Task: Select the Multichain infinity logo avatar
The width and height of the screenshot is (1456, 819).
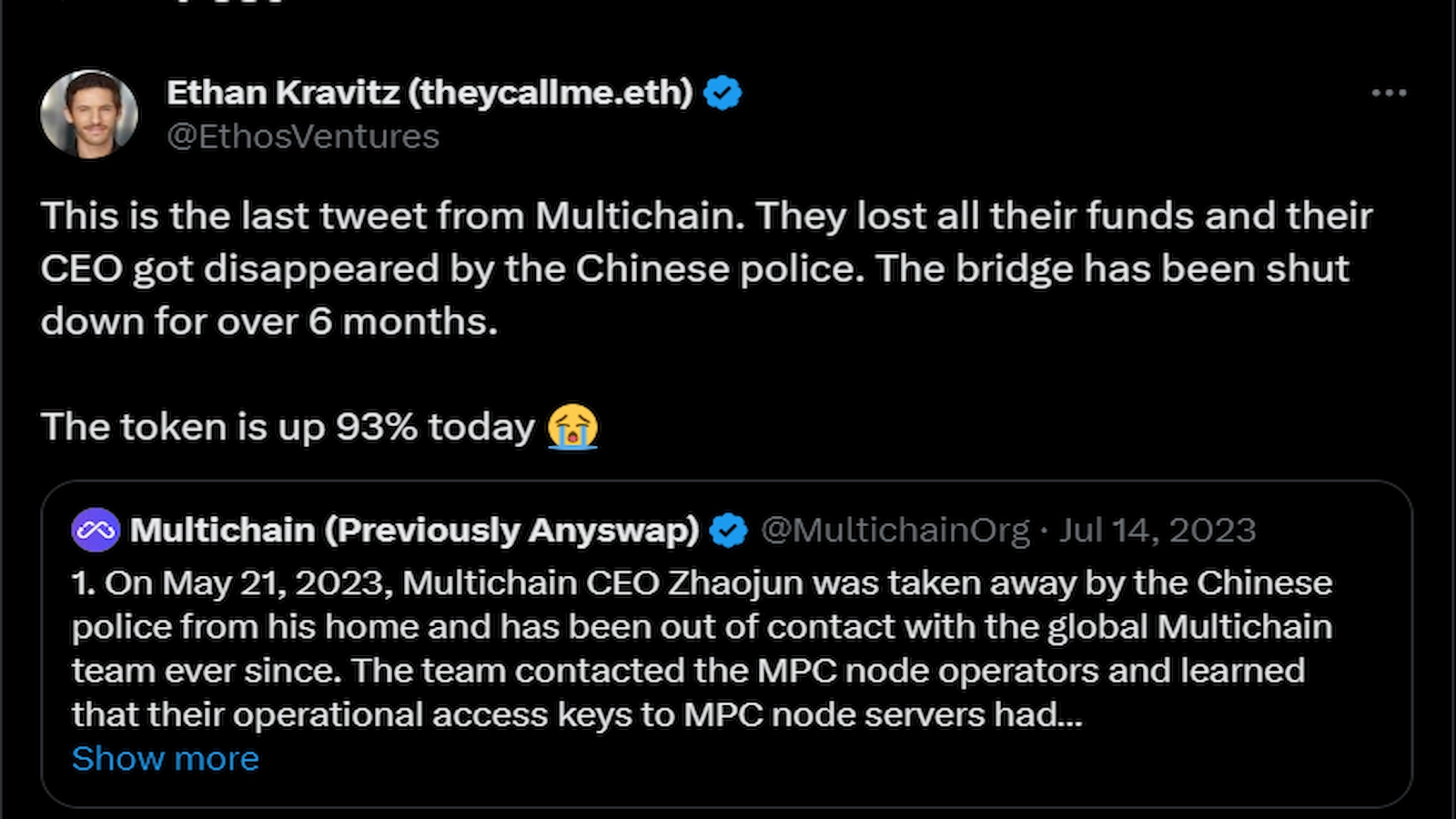Action: tap(96, 529)
